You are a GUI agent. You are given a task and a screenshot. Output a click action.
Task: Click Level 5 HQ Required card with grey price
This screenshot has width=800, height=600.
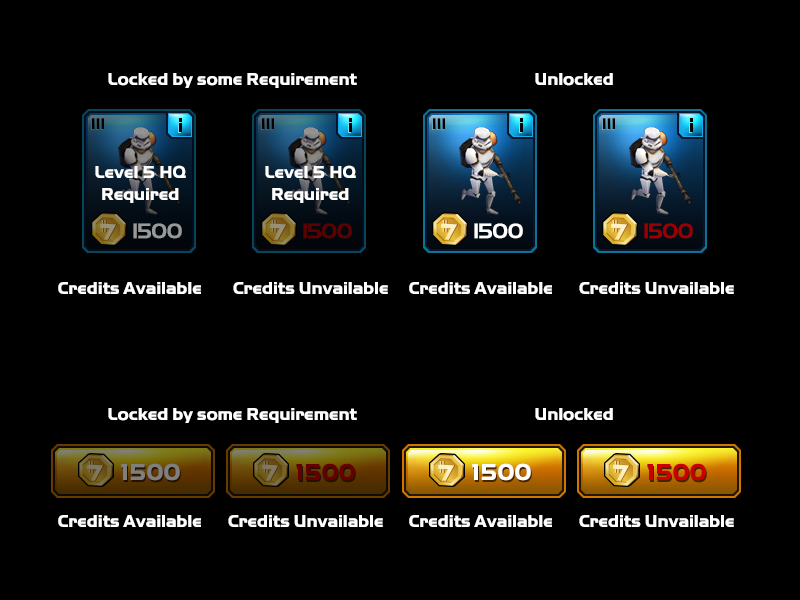click(139, 181)
